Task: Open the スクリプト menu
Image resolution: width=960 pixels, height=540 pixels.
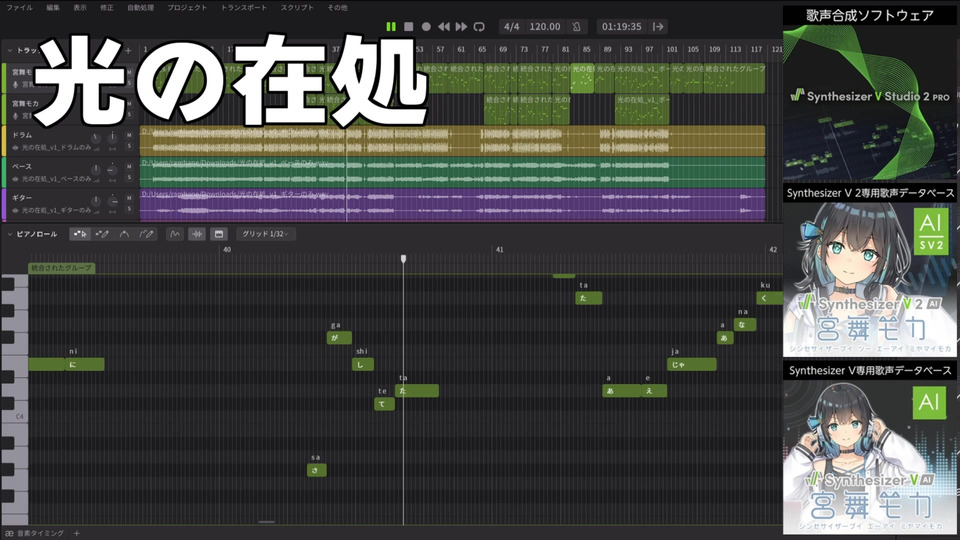Action: (x=297, y=7)
